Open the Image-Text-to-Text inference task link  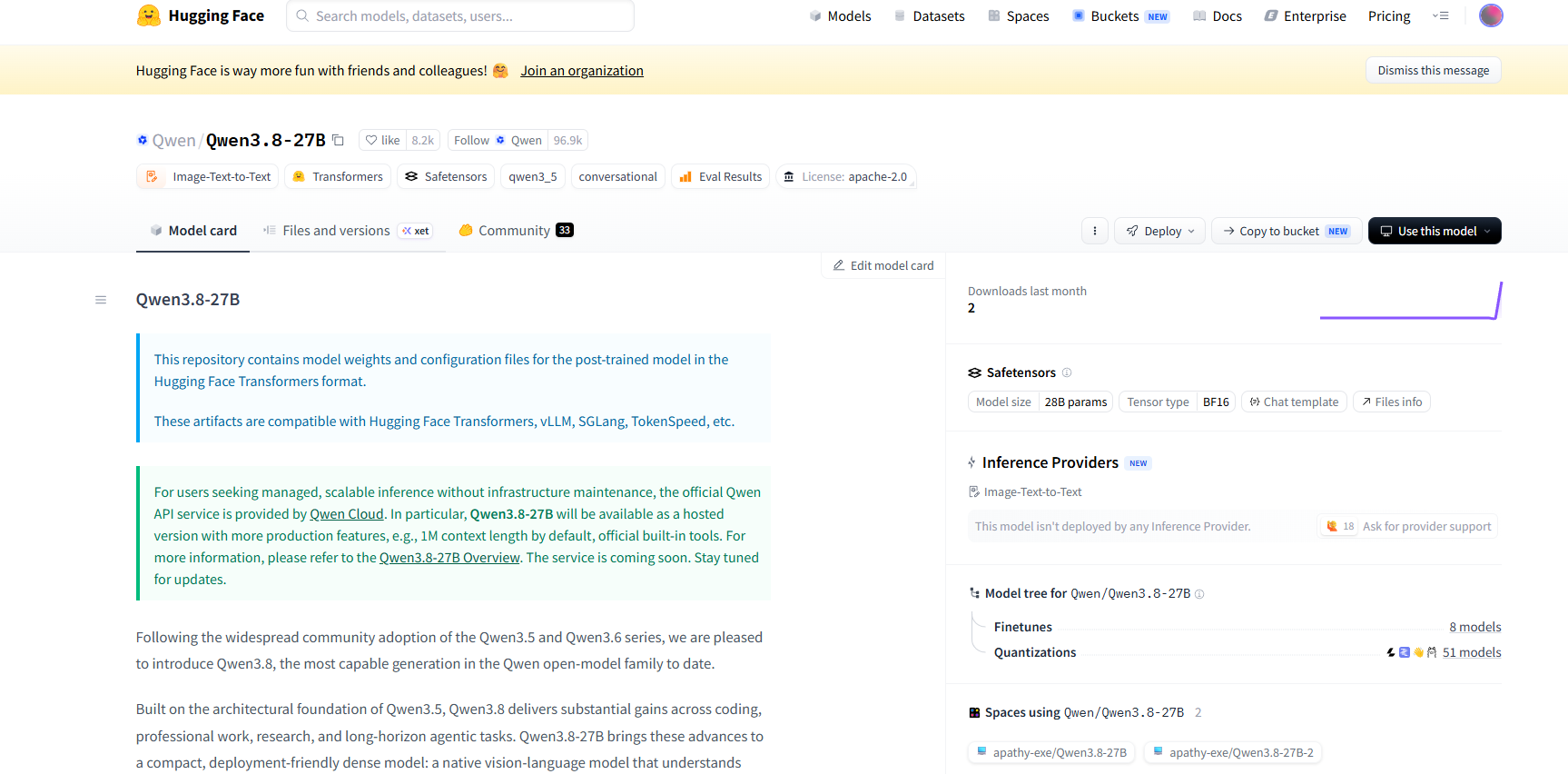(1025, 491)
